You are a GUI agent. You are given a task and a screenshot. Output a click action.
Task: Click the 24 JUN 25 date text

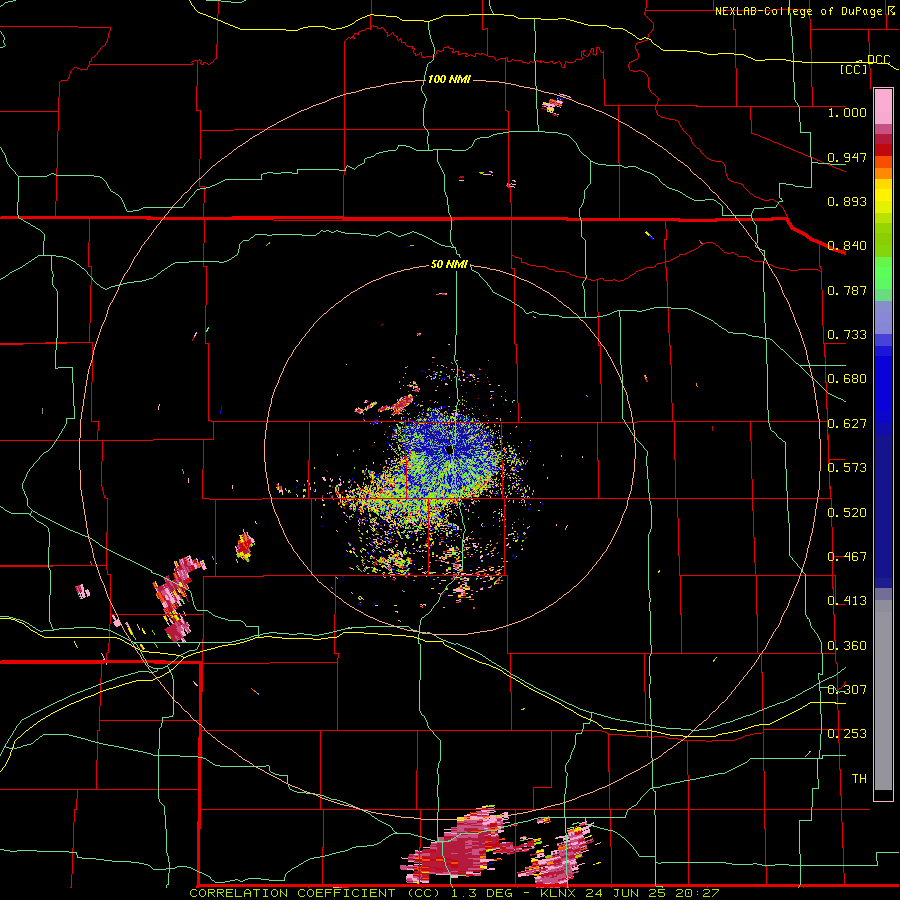point(624,893)
